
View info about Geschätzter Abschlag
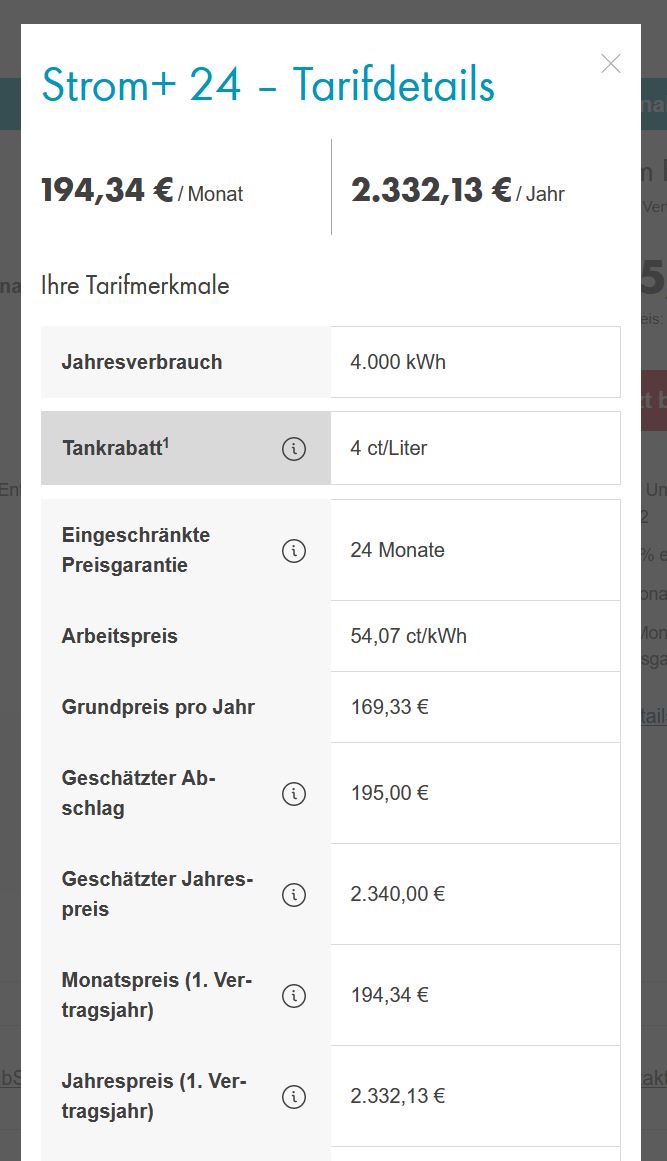[x=293, y=793]
